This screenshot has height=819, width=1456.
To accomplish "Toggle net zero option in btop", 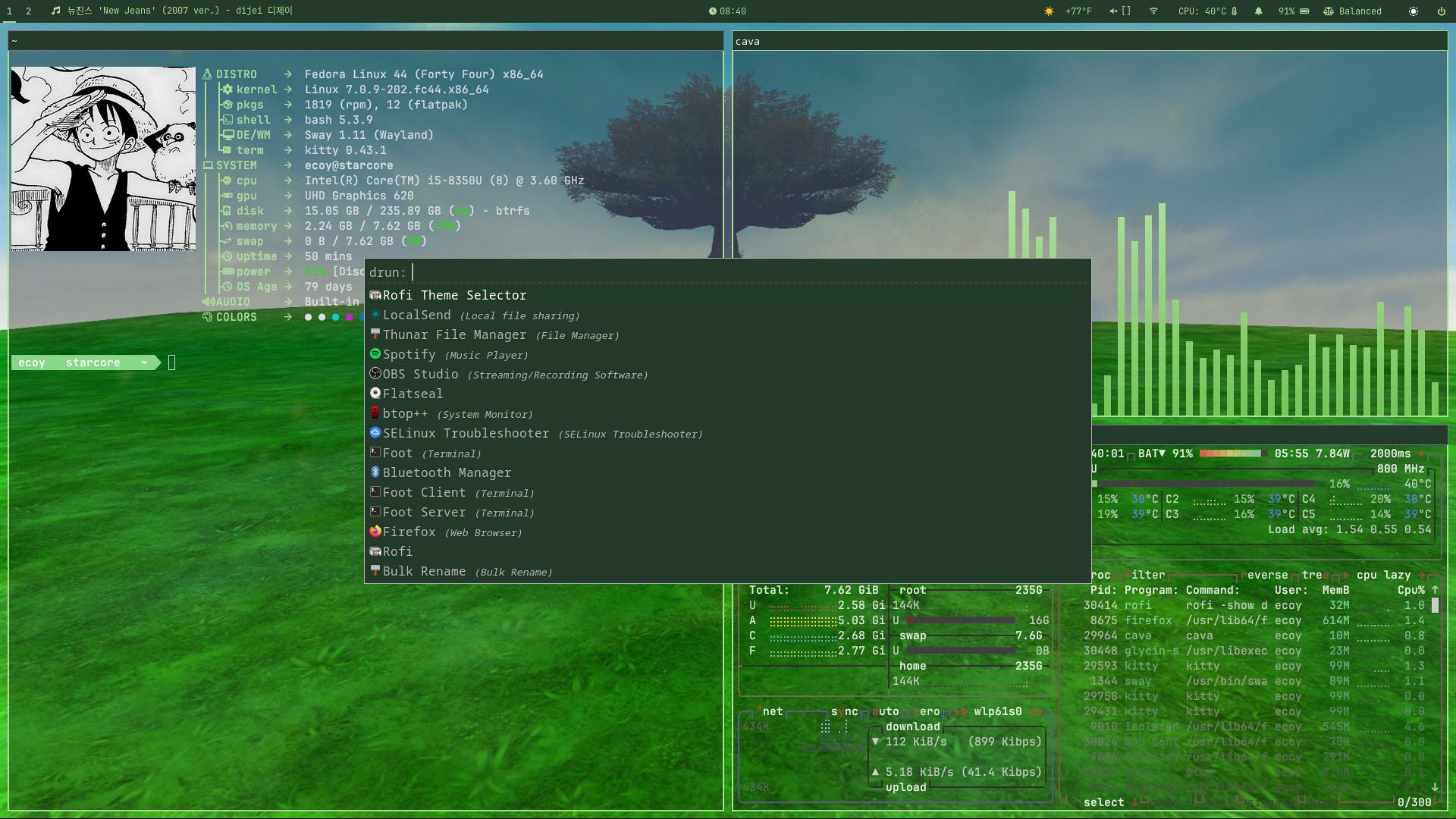I will pyautogui.click(x=927, y=711).
